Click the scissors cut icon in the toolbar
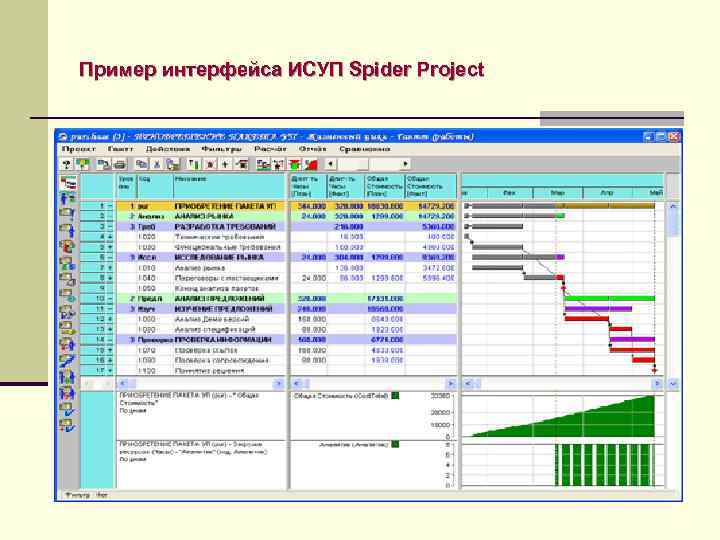The width and height of the screenshot is (720, 540). coord(157,164)
